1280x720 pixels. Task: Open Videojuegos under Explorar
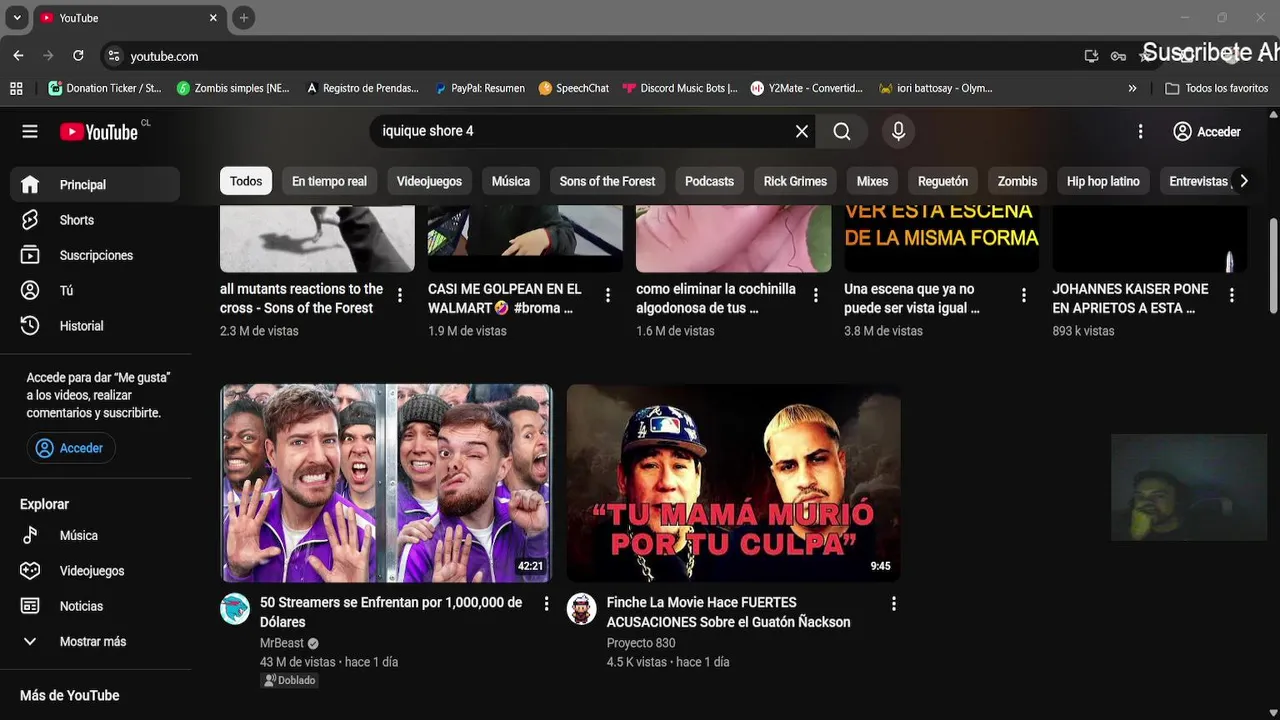pyautogui.click(x=95, y=571)
